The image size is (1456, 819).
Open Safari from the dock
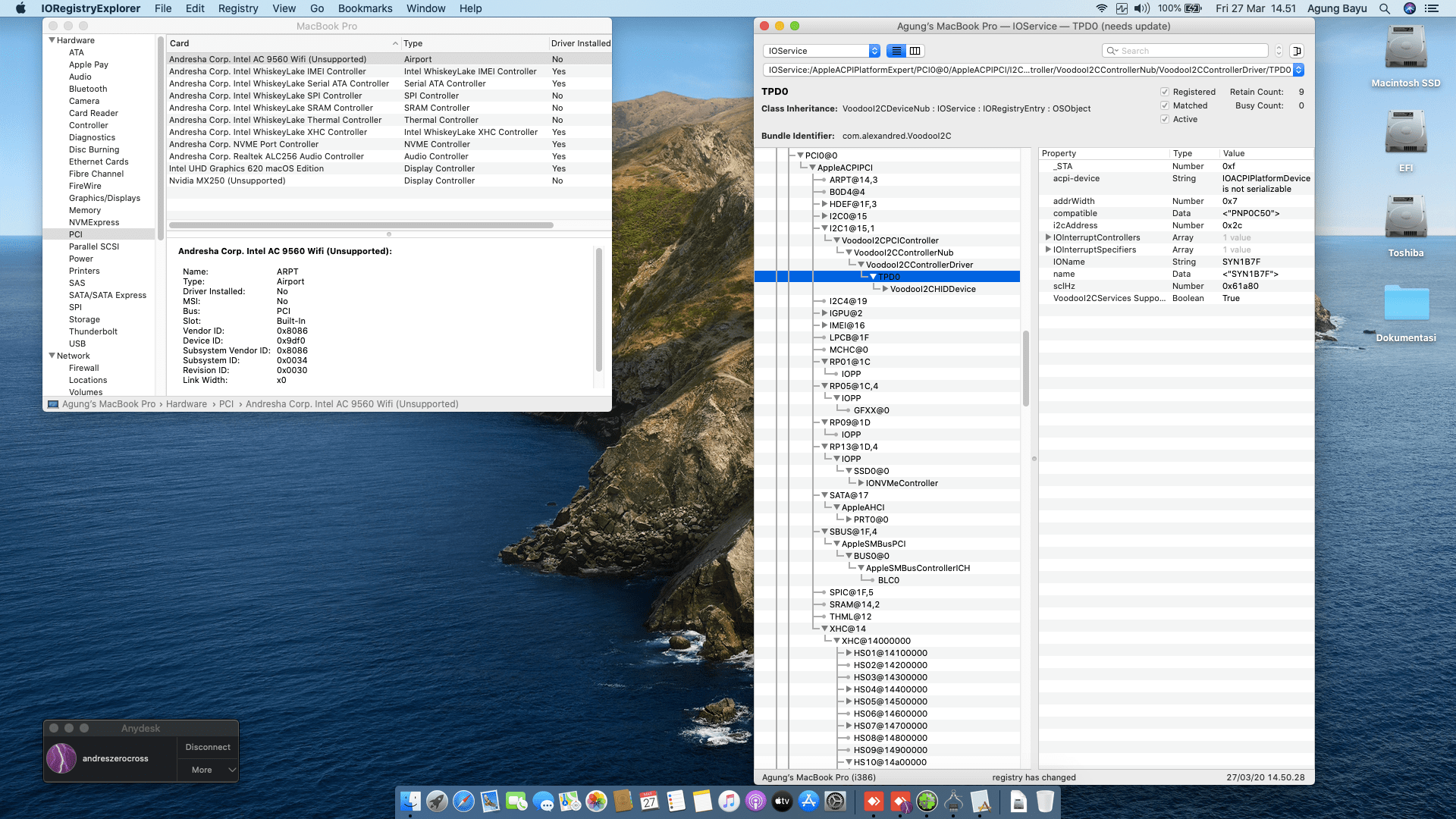coord(463,802)
